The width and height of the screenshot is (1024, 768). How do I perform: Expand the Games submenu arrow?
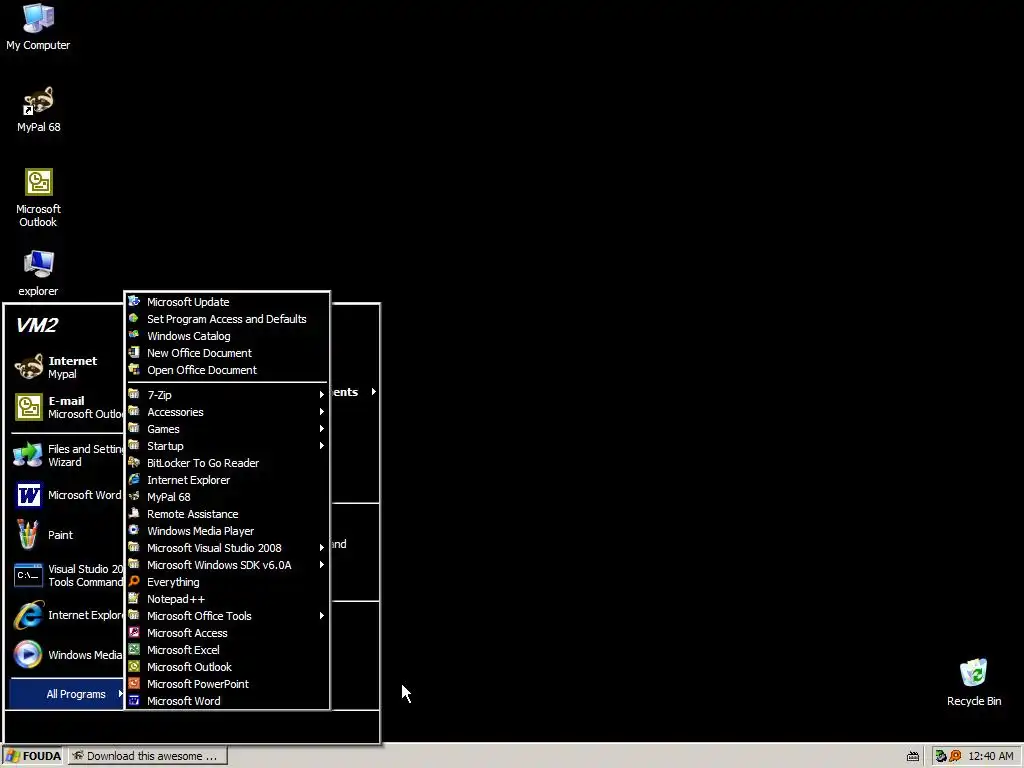click(321, 428)
